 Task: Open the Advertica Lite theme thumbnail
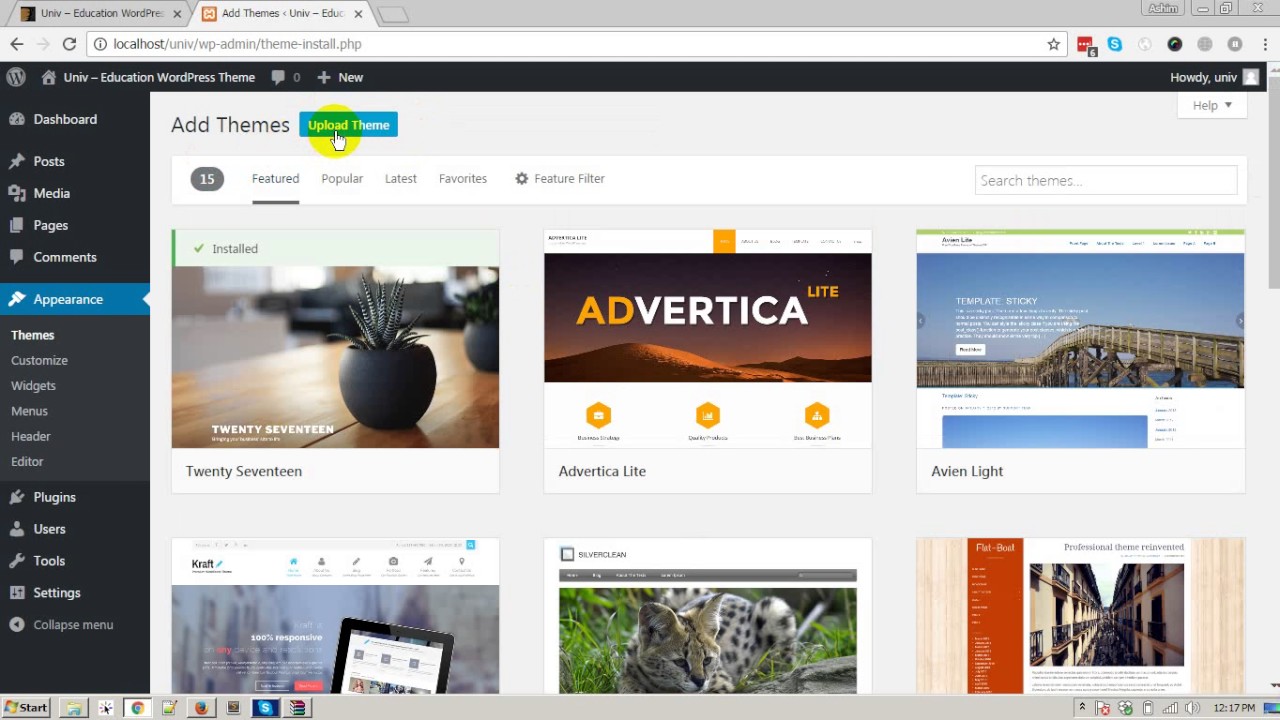[x=708, y=339]
